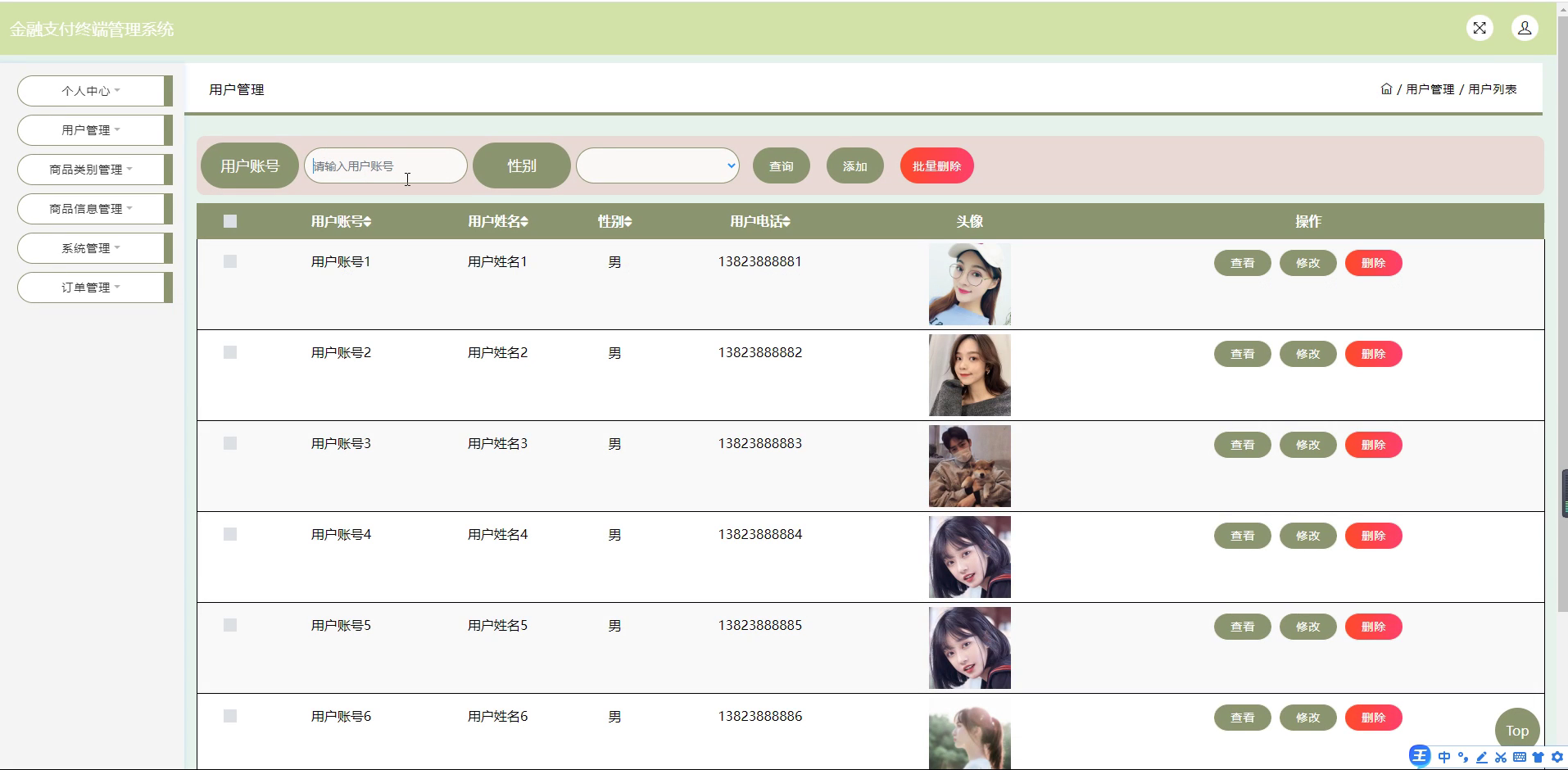The height and width of the screenshot is (770, 1568).
Task: Click 修改 for 用户账号5
Action: tap(1308, 627)
